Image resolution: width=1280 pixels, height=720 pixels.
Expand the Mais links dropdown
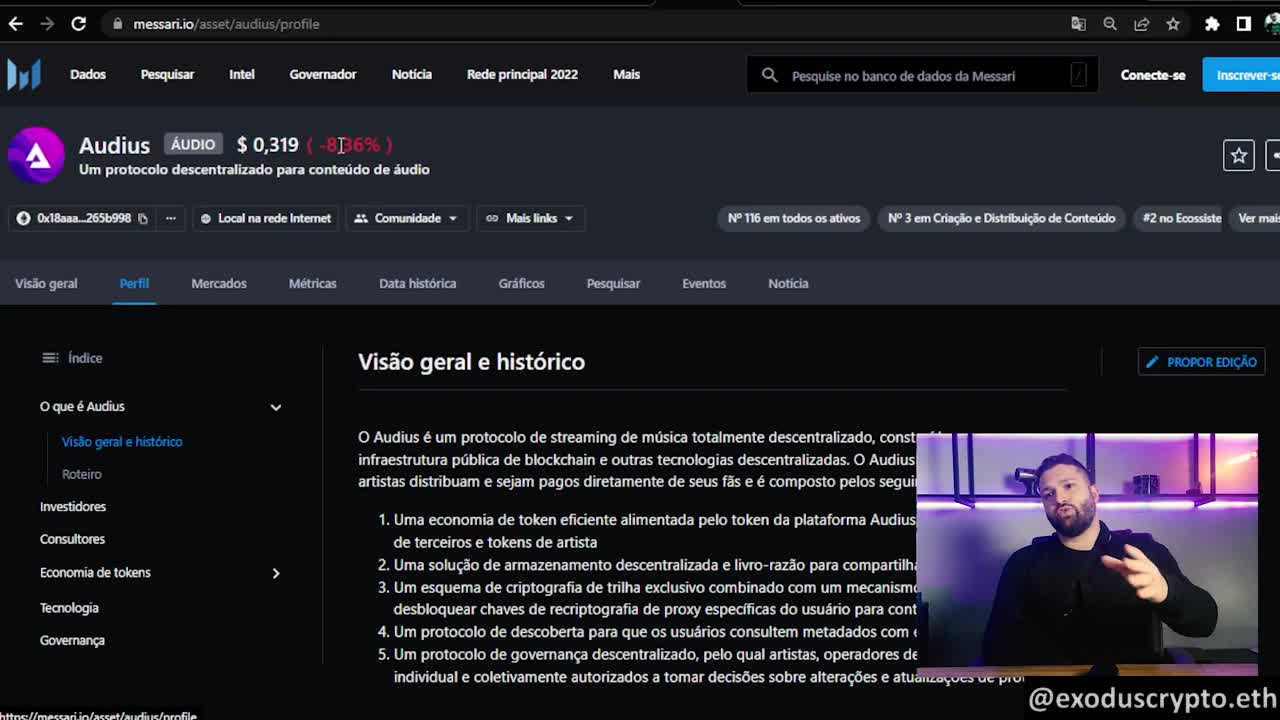530,218
